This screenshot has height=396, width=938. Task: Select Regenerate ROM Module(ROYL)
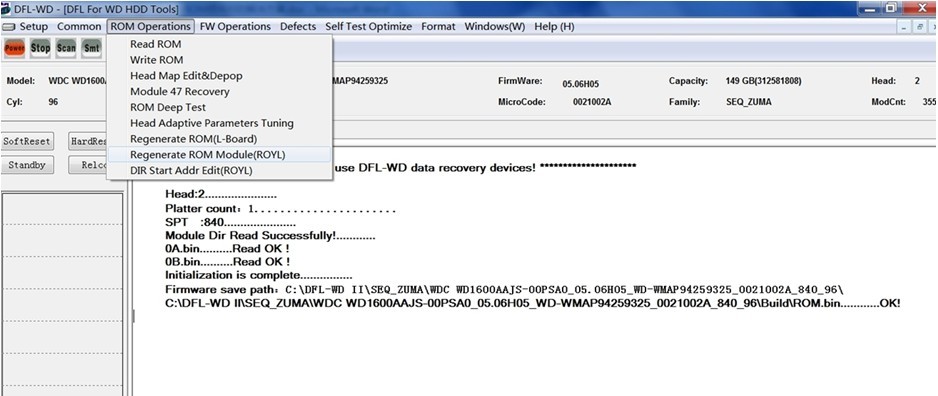point(219,154)
